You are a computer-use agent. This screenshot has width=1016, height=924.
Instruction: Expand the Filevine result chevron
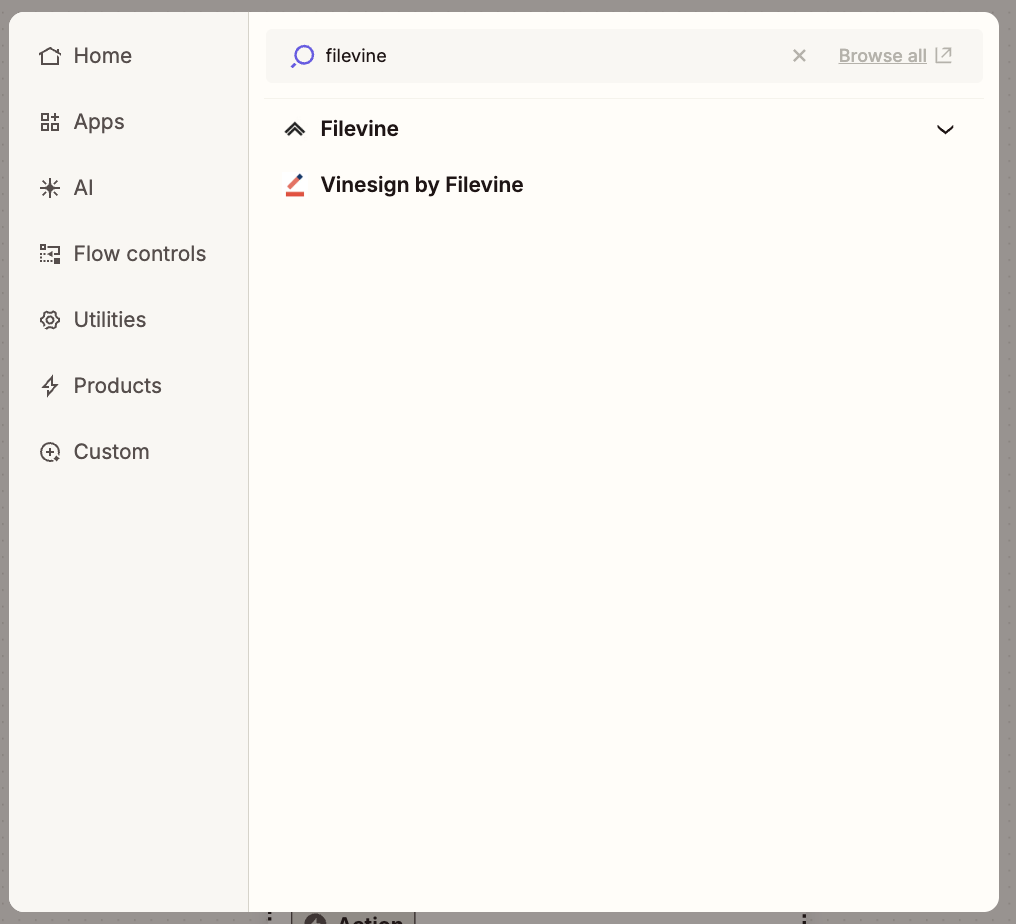click(x=945, y=129)
